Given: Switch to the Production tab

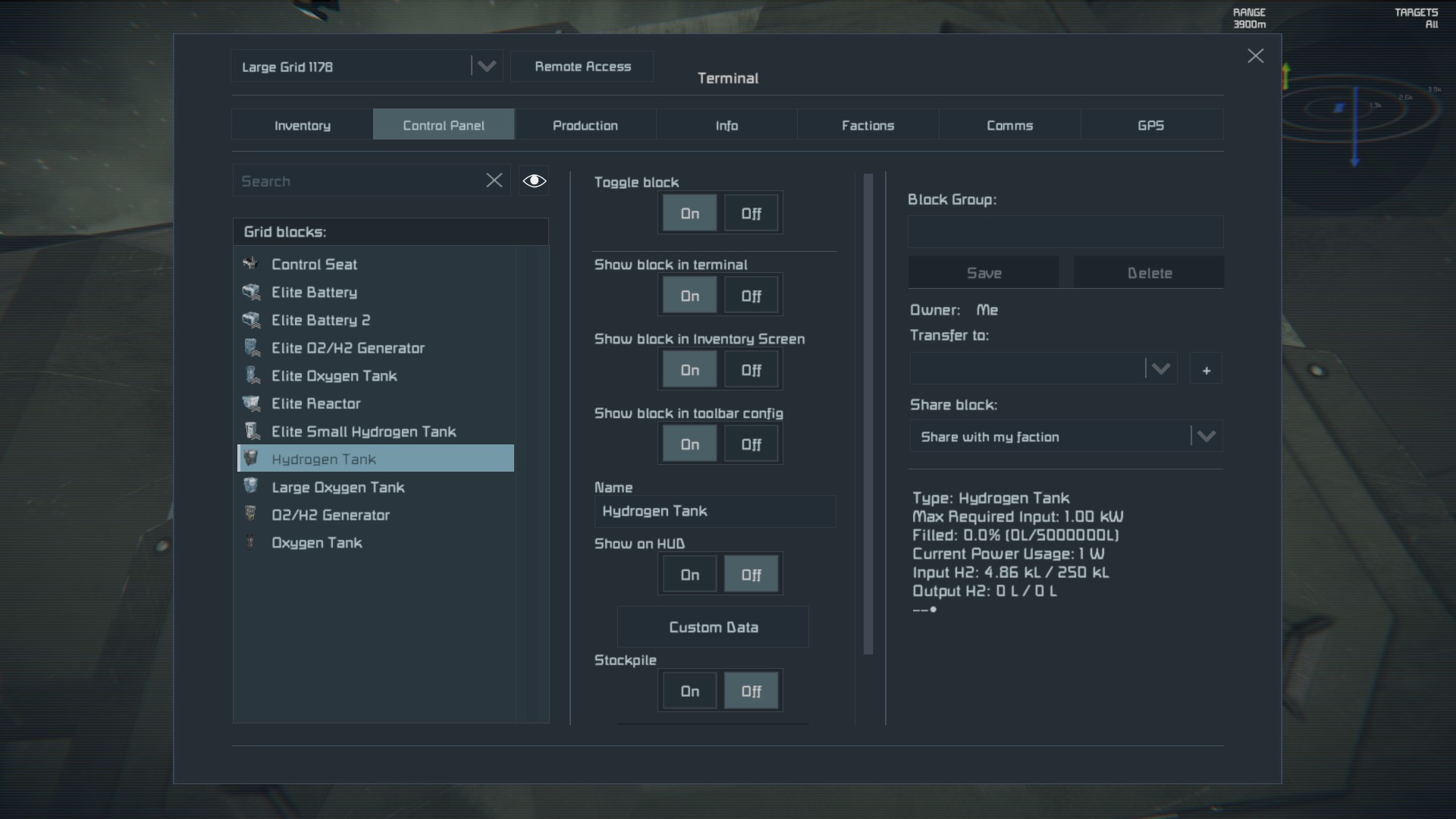Looking at the screenshot, I should [585, 125].
